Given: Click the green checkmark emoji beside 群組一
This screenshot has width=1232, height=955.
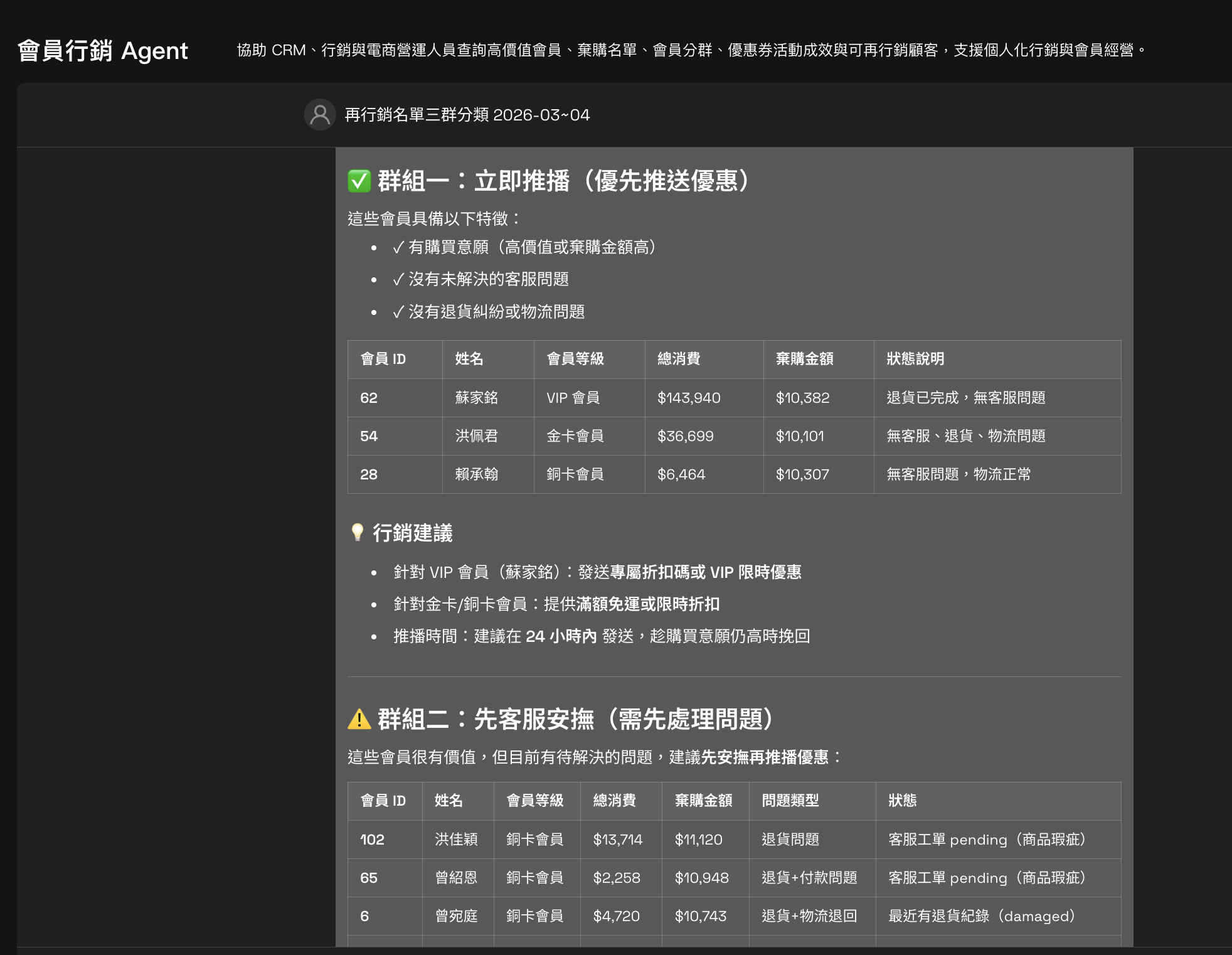Looking at the screenshot, I should (359, 181).
